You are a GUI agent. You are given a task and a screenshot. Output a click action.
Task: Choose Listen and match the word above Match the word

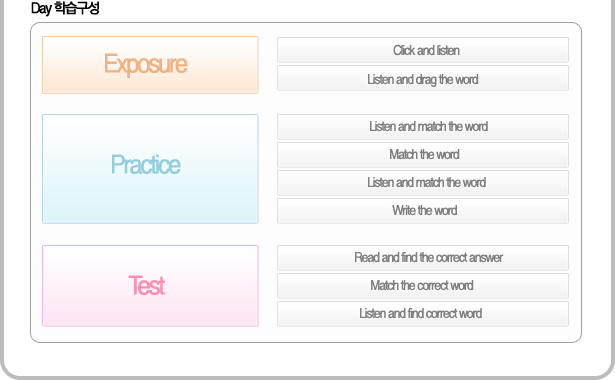[x=423, y=127]
